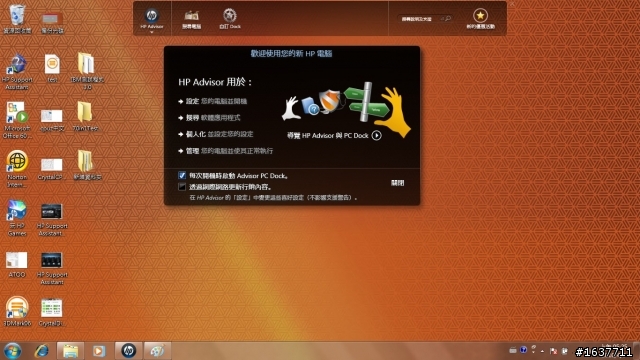Select the 新增資料夾 new folder icon
640x360 pixels.
[x=87, y=165]
